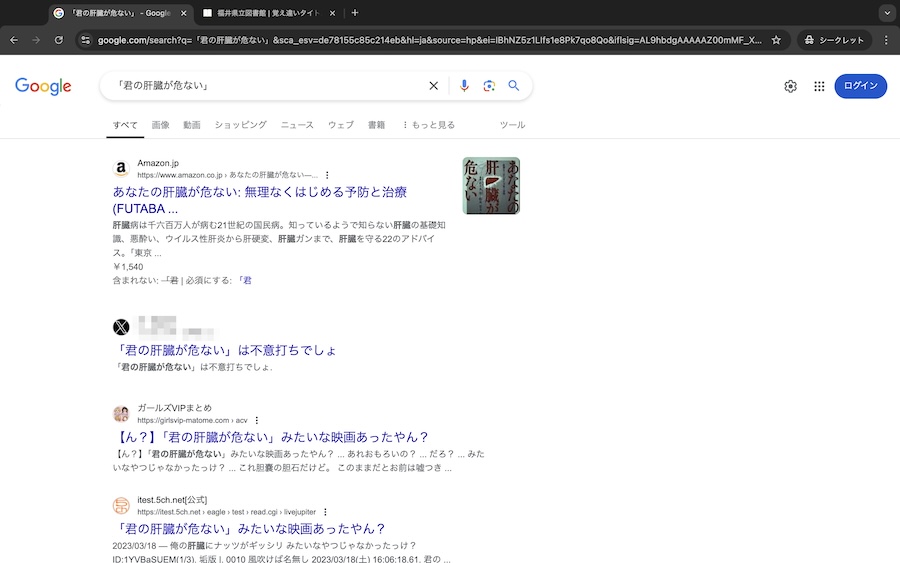Select the ニュース search tab
The image size is (900, 563).
(x=297, y=125)
